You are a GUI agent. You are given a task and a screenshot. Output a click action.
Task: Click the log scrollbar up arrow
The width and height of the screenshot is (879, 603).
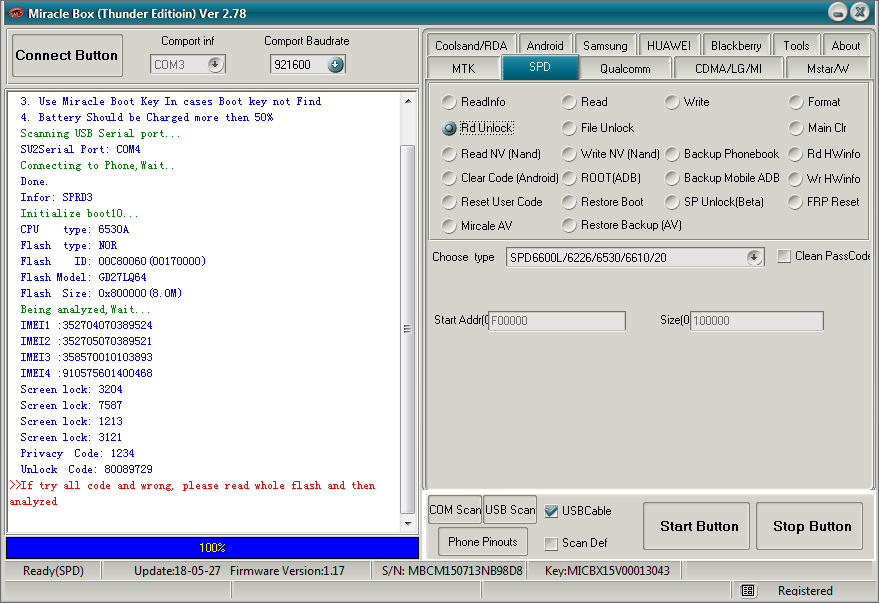point(408,101)
